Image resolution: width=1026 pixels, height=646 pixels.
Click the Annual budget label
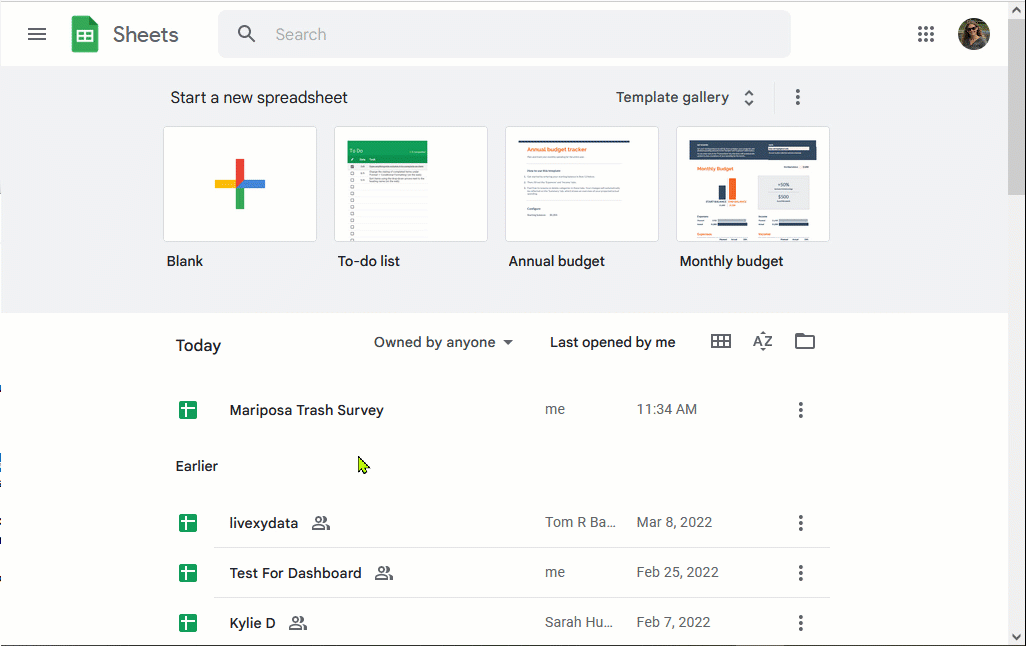pyautogui.click(x=556, y=261)
